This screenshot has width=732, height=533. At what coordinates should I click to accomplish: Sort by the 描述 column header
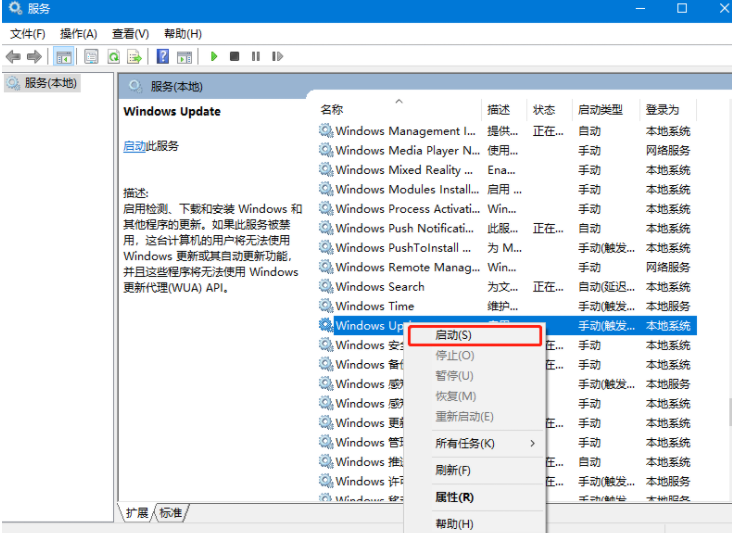[504, 110]
